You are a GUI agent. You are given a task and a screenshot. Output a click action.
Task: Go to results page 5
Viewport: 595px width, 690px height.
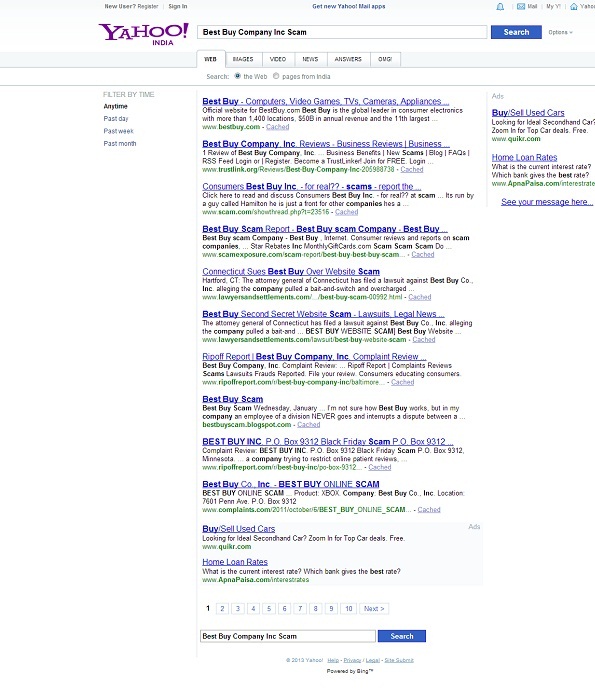269,609
